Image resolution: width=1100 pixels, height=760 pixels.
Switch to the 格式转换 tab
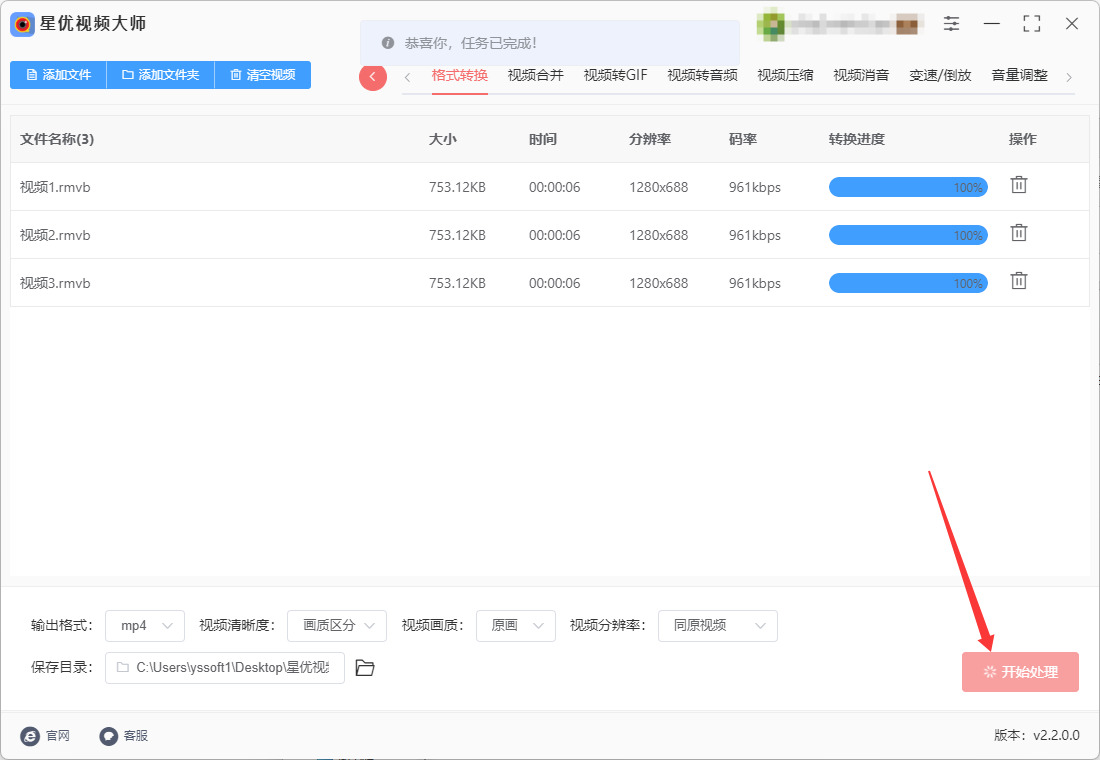point(460,76)
